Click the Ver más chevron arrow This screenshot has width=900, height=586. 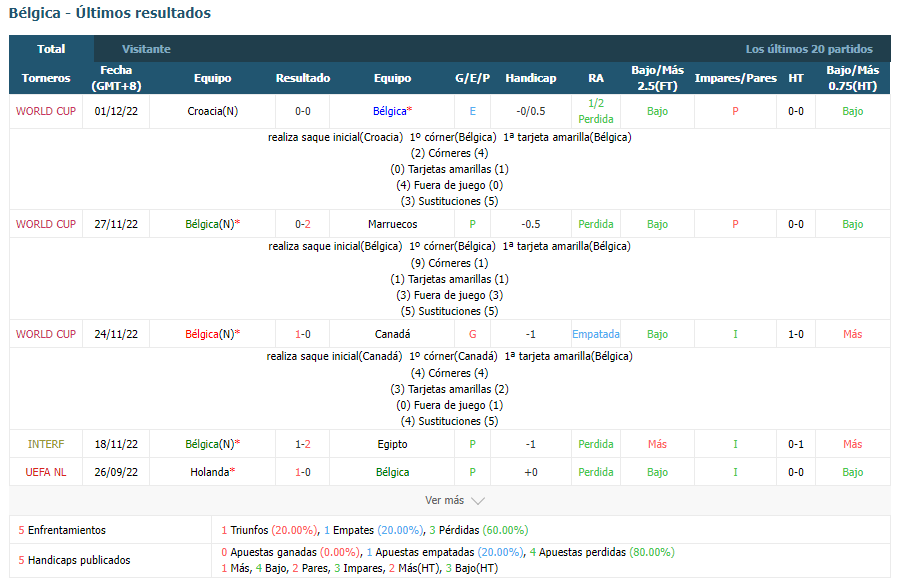pos(478,501)
